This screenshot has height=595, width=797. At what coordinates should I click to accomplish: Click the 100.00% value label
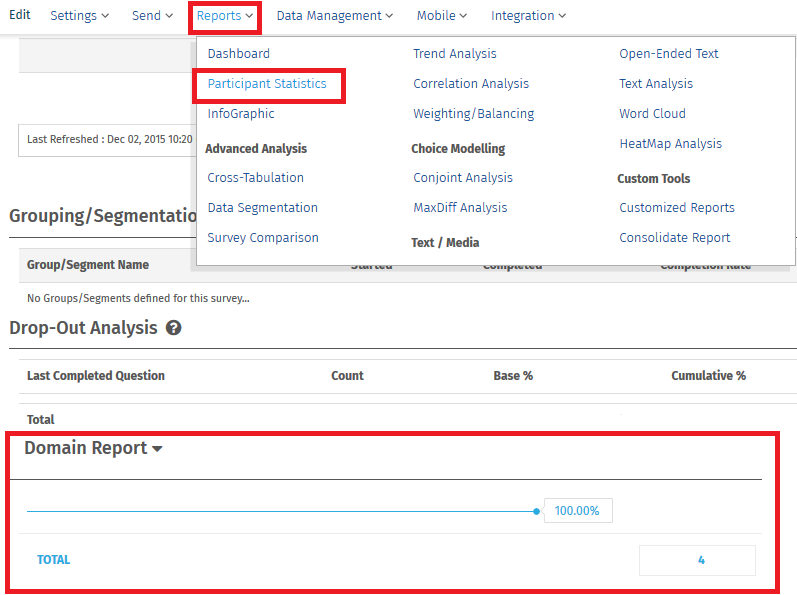coord(578,511)
